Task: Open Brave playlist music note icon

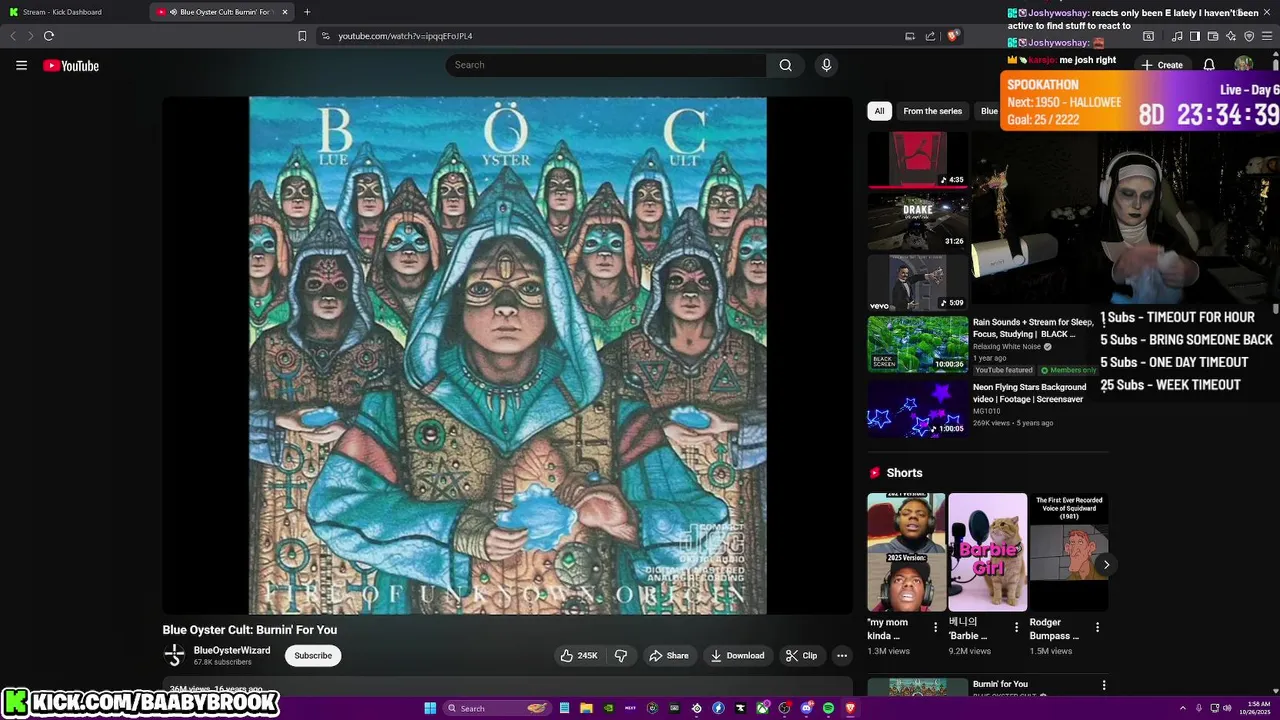Action: tap(1177, 36)
